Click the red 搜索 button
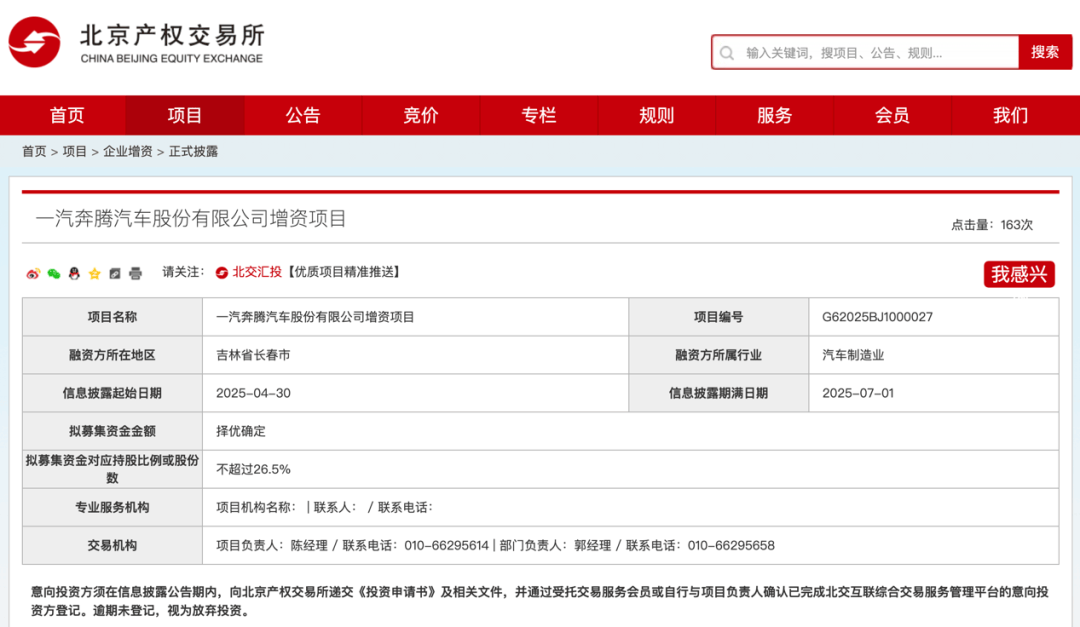 coord(1045,52)
